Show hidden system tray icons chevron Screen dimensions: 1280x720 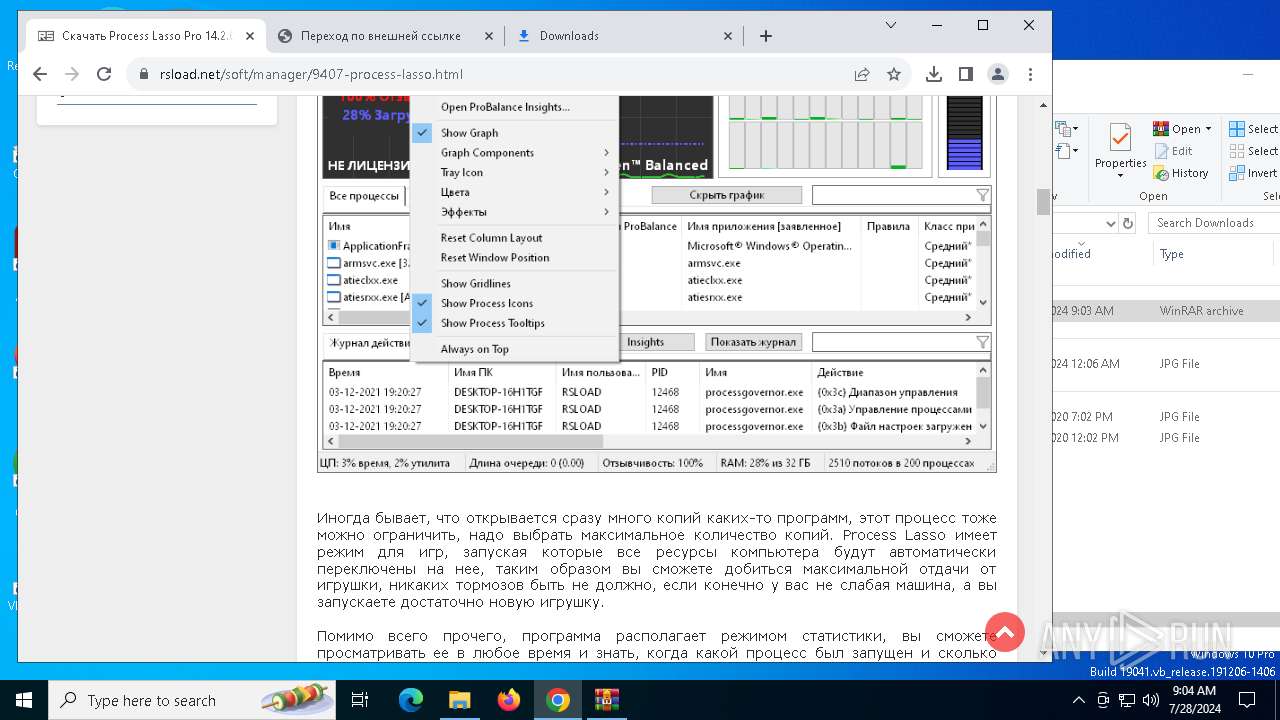coord(1081,700)
